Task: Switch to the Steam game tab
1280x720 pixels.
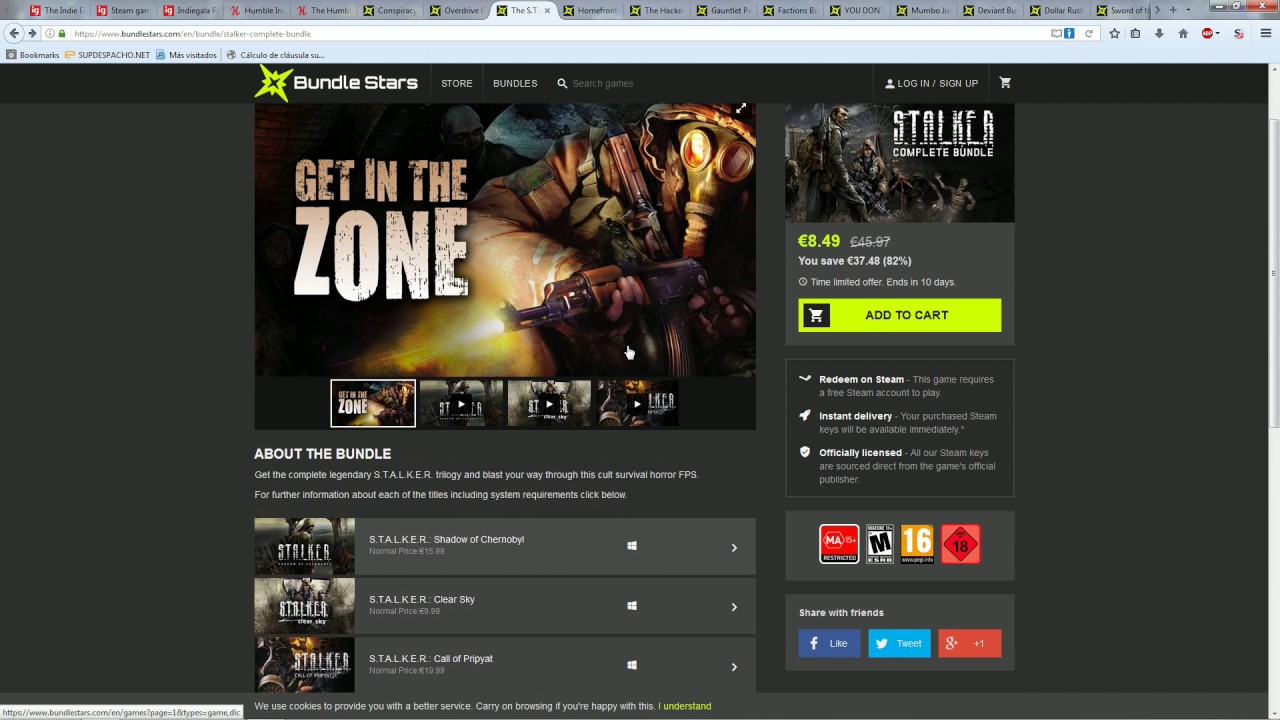Action: click(x=123, y=10)
